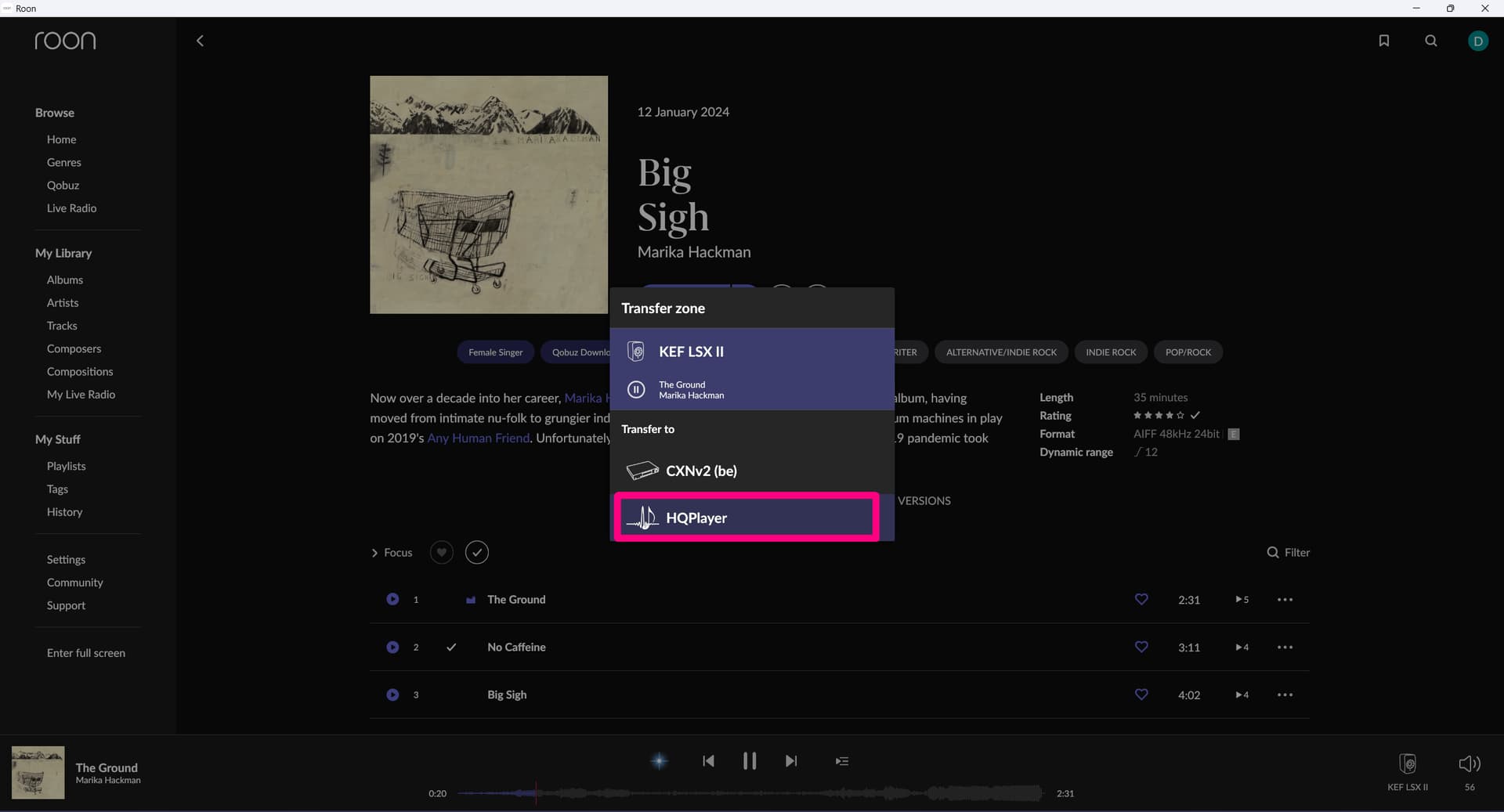Favorite The Ground with heart icon

point(1141,599)
